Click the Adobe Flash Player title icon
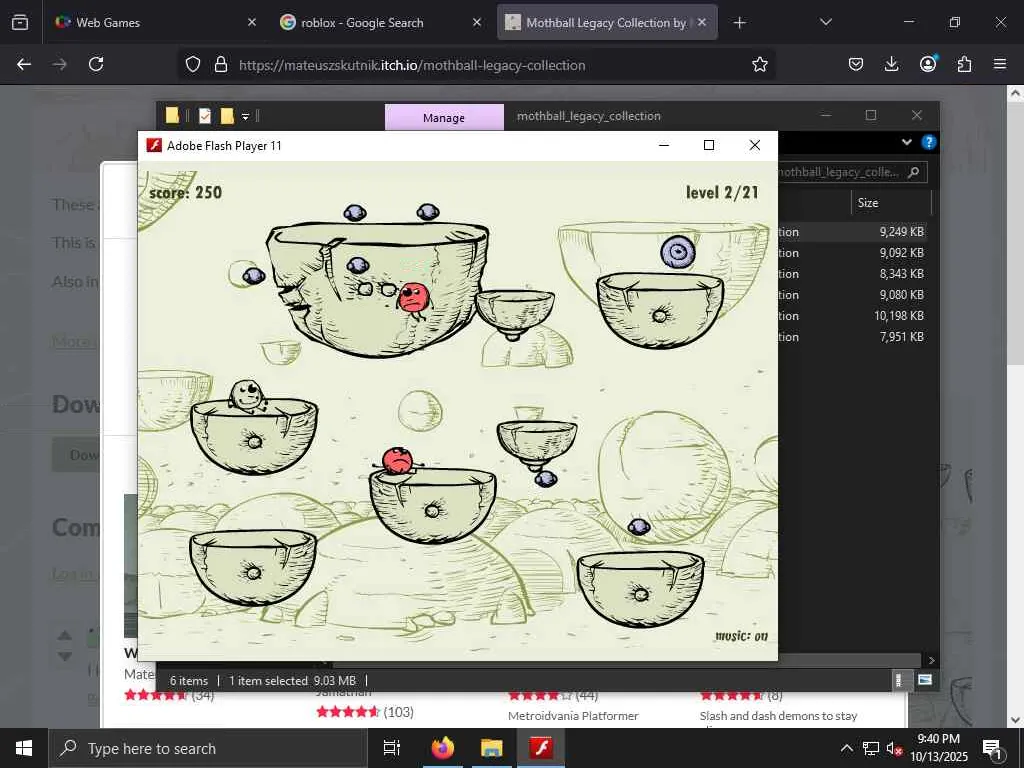Viewport: 1024px width, 768px height. (x=154, y=145)
